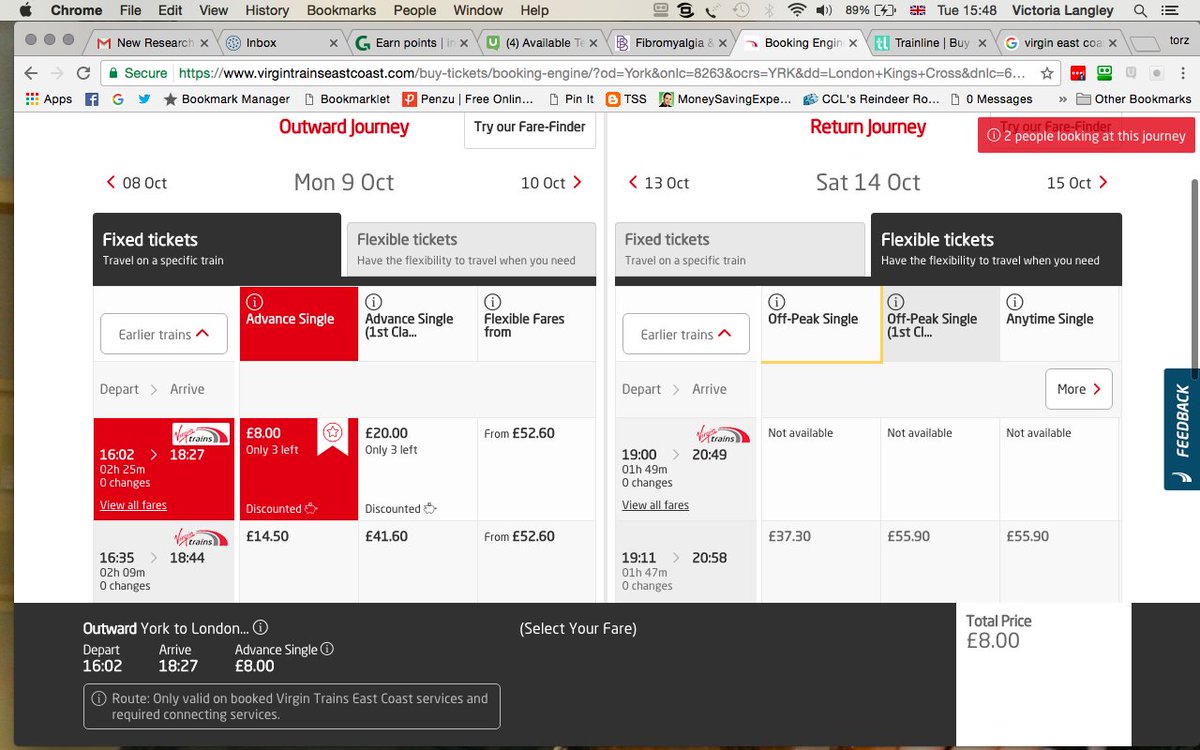Expand outward Earlier trains
1200x750 pixels.
[x=164, y=334]
